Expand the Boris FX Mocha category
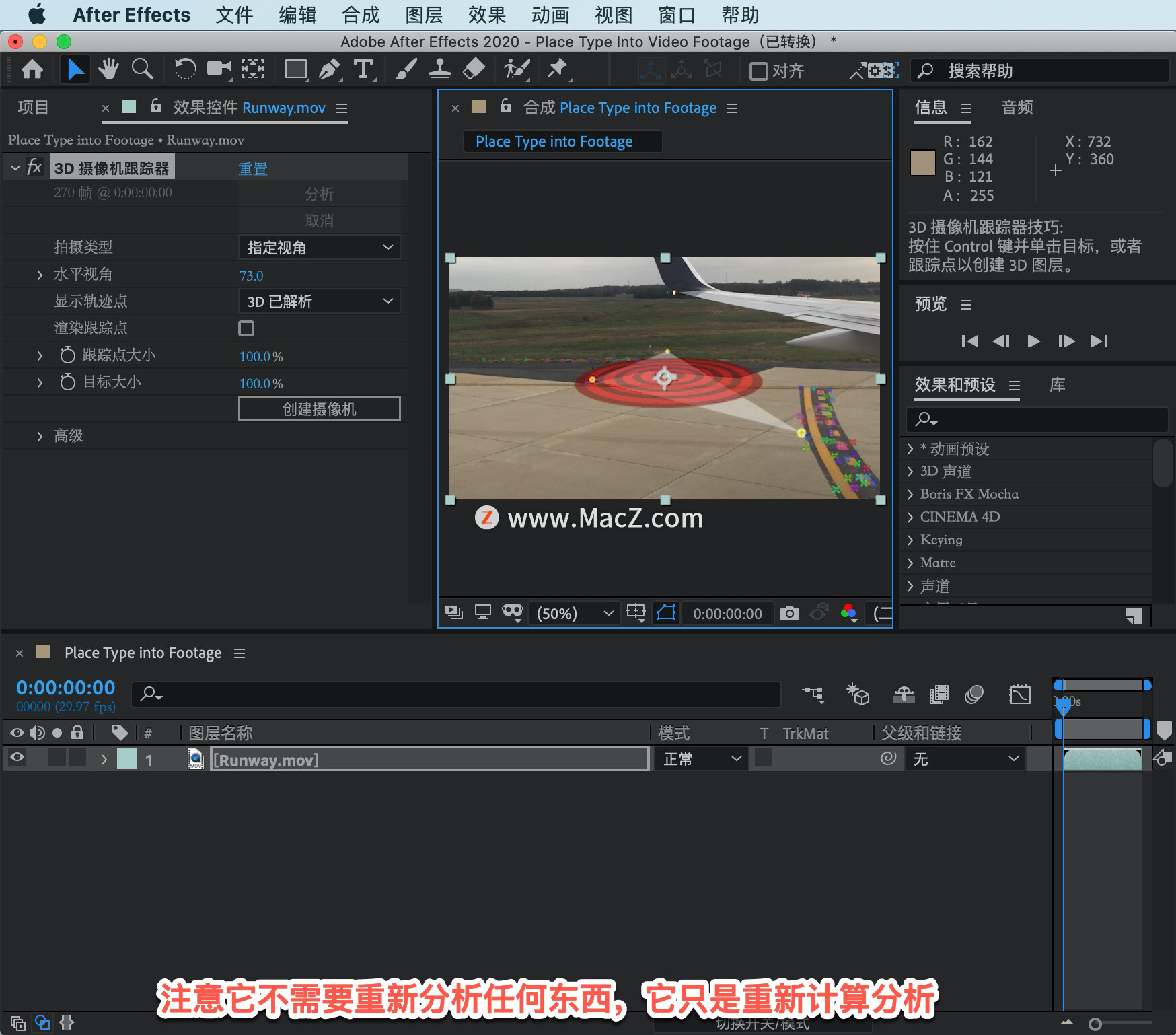The width and height of the screenshot is (1176, 1035). coord(910,494)
